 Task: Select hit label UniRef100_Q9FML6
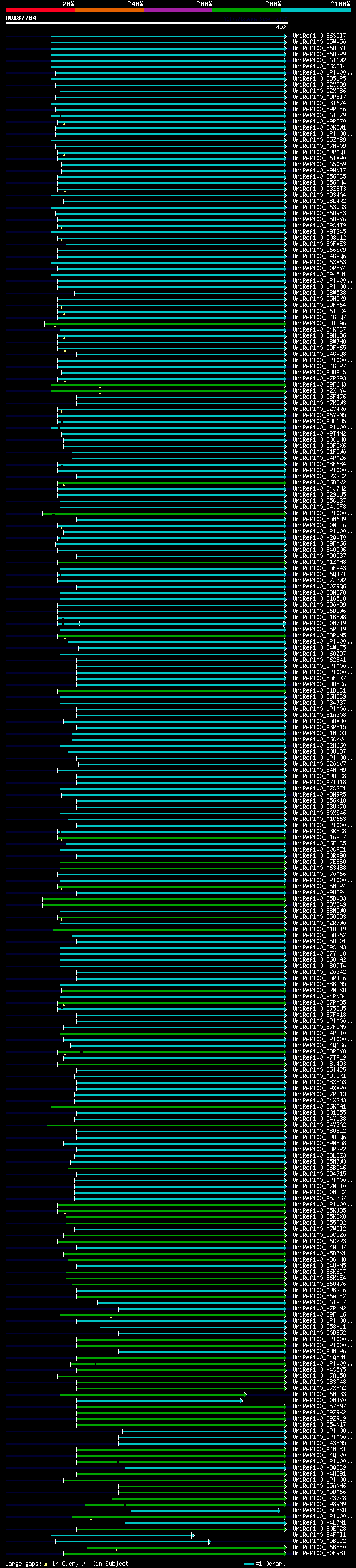[319, 1315]
